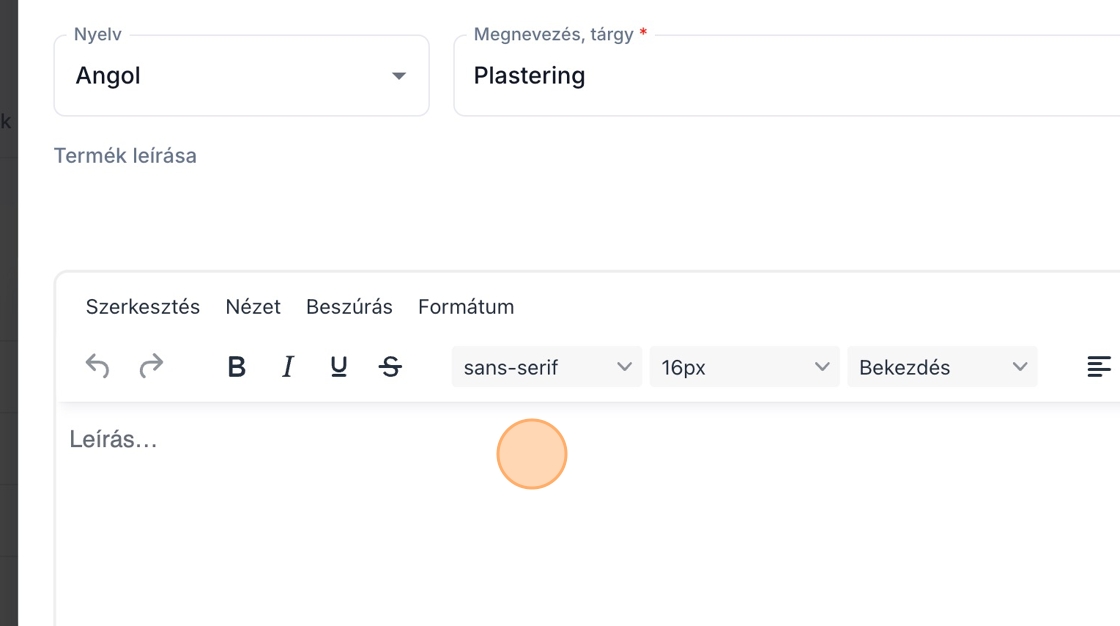Toggle Italic formatting
The image size is (1120, 626).
coord(288,367)
